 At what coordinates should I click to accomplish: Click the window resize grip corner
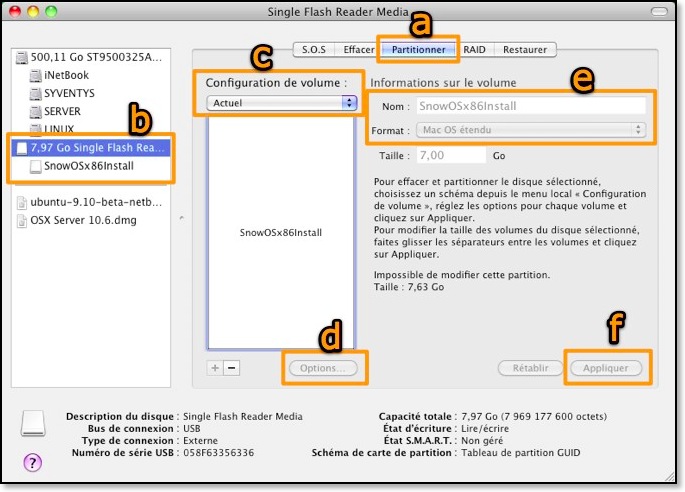670,476
